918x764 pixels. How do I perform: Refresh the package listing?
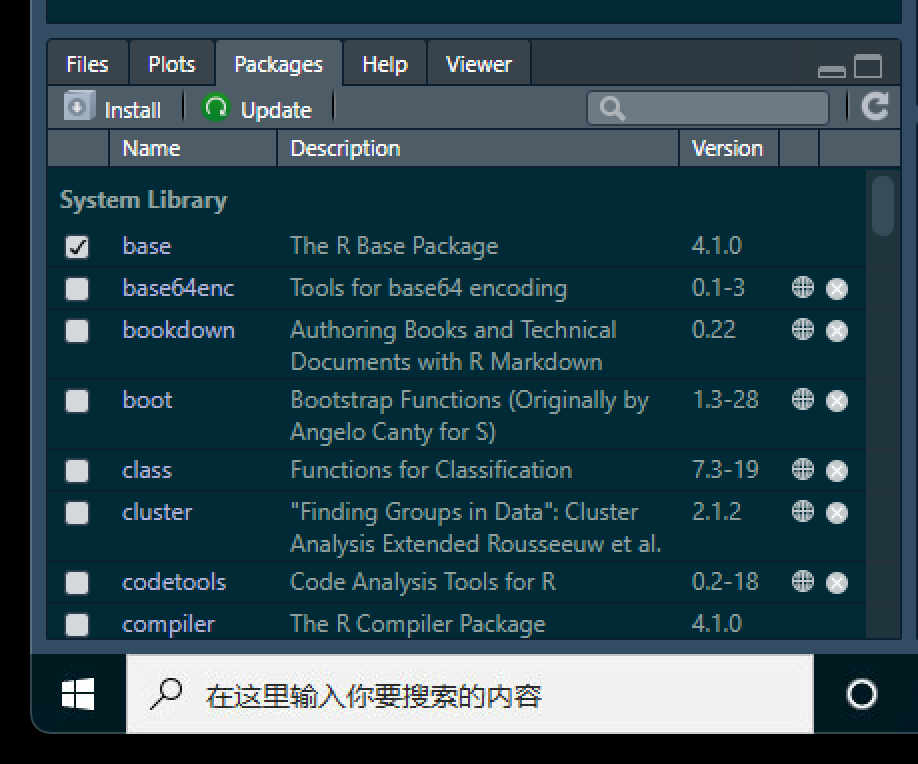875,107
